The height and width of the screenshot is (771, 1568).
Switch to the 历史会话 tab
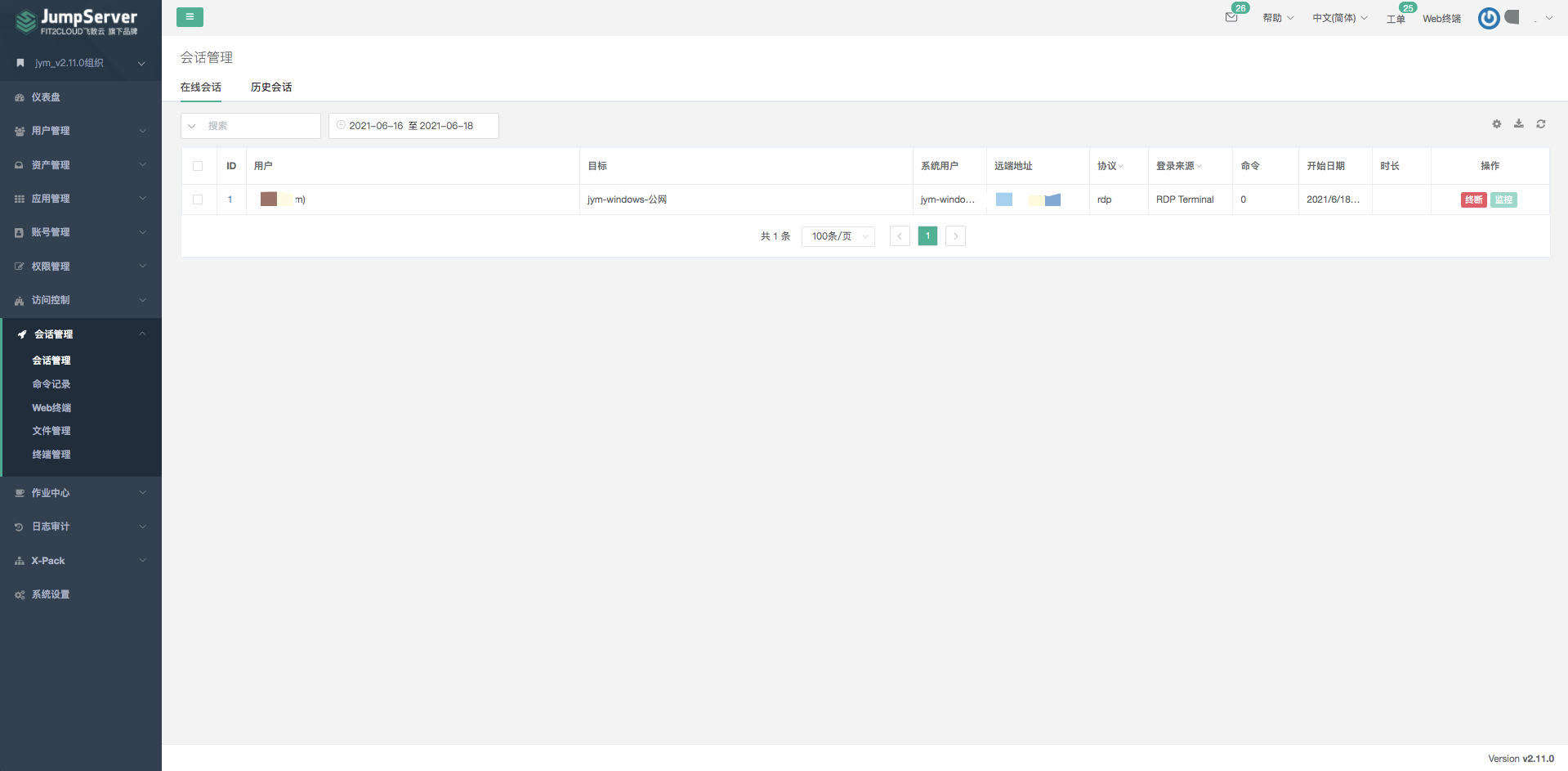click(x=271, y=87)
